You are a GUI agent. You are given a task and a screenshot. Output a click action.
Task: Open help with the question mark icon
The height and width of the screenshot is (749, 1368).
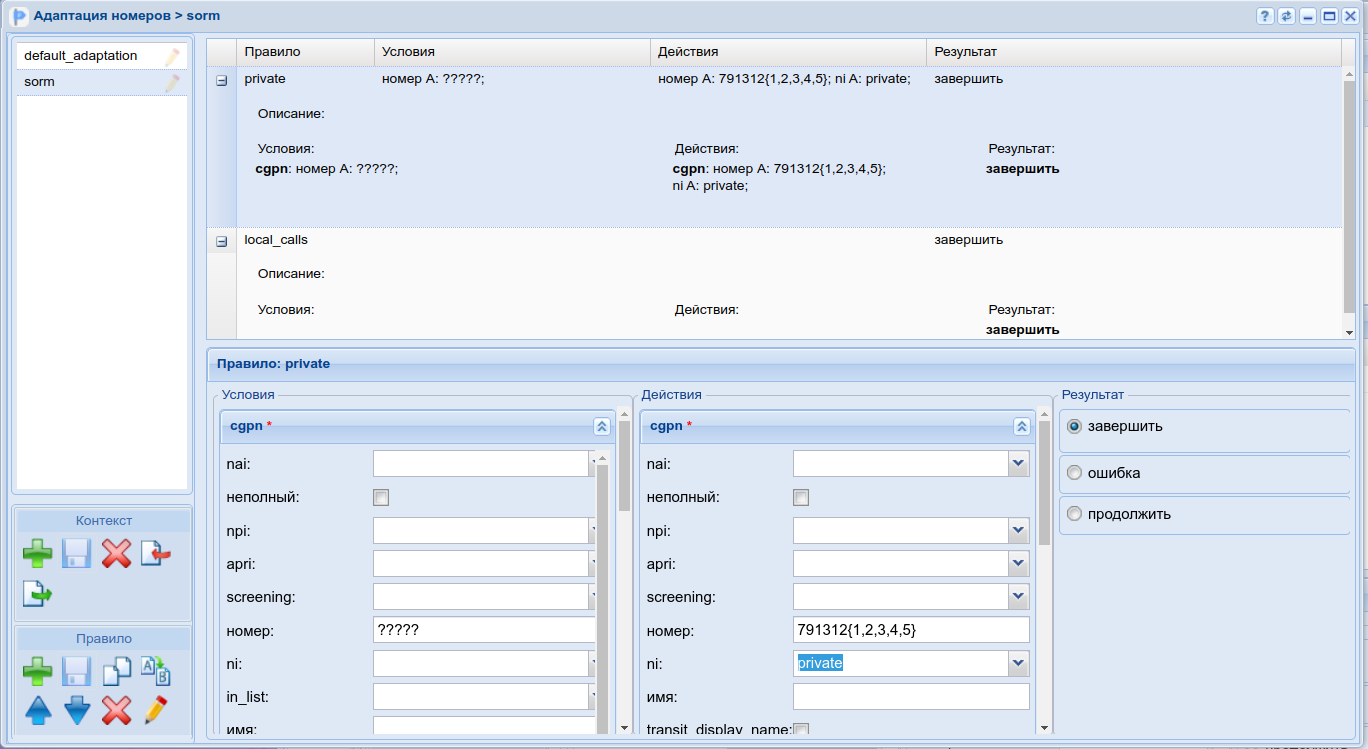click(1265, 16)
